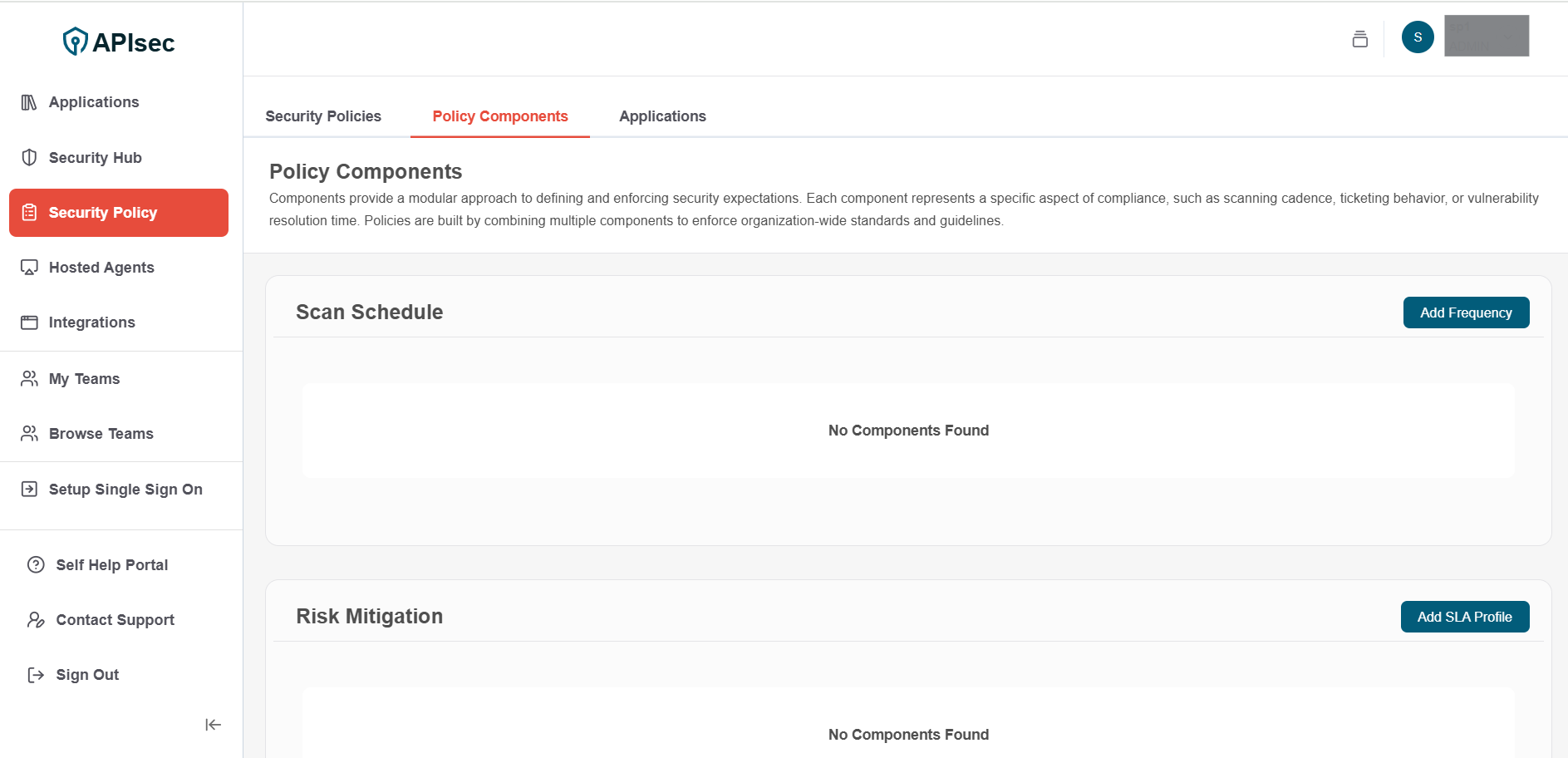Screen dimensions: 1568x758
Task: Go to Setup Single Sign On
Action: coord(125,490)
